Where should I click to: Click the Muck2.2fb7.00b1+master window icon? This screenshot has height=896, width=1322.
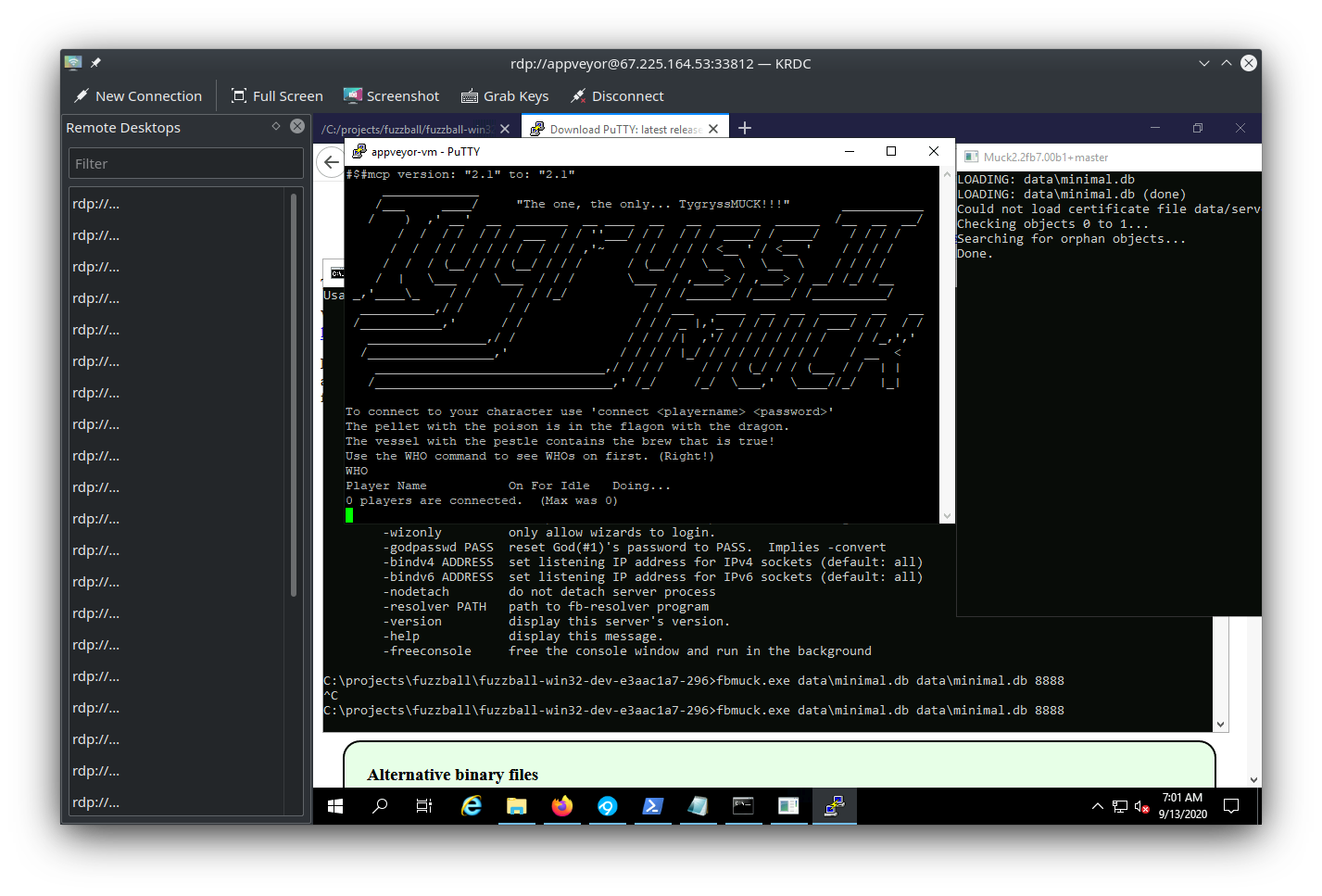point(971,157)
